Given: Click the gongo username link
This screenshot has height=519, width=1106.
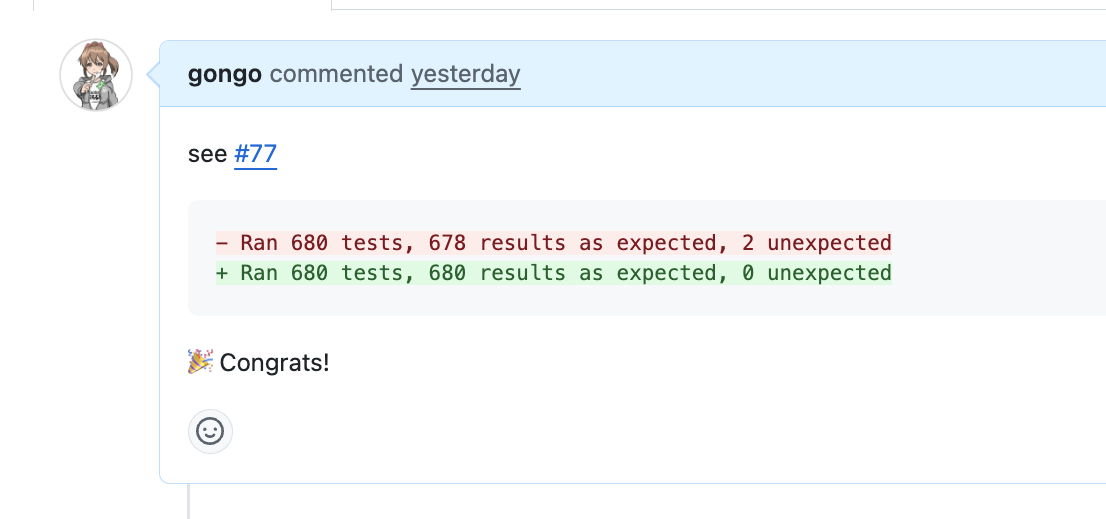Looking at the screenshot, I should (224, 74).
